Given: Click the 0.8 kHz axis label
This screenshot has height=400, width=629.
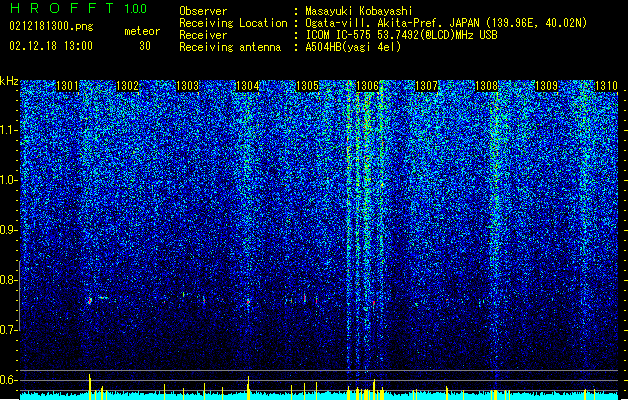Looking at the screenshot, I should [x=9, y=280].
